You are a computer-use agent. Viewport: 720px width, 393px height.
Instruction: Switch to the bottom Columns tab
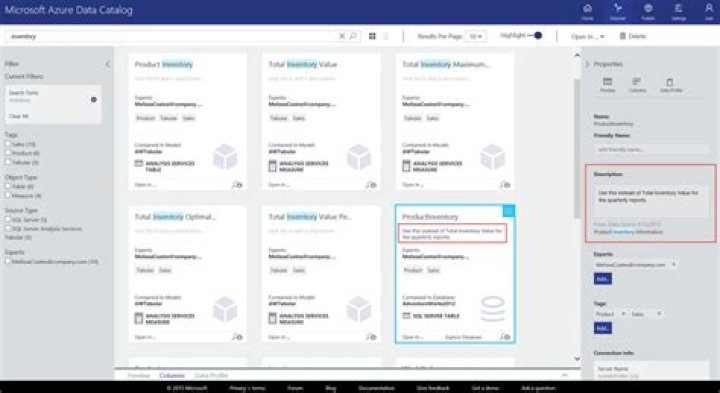click(172, 376)
